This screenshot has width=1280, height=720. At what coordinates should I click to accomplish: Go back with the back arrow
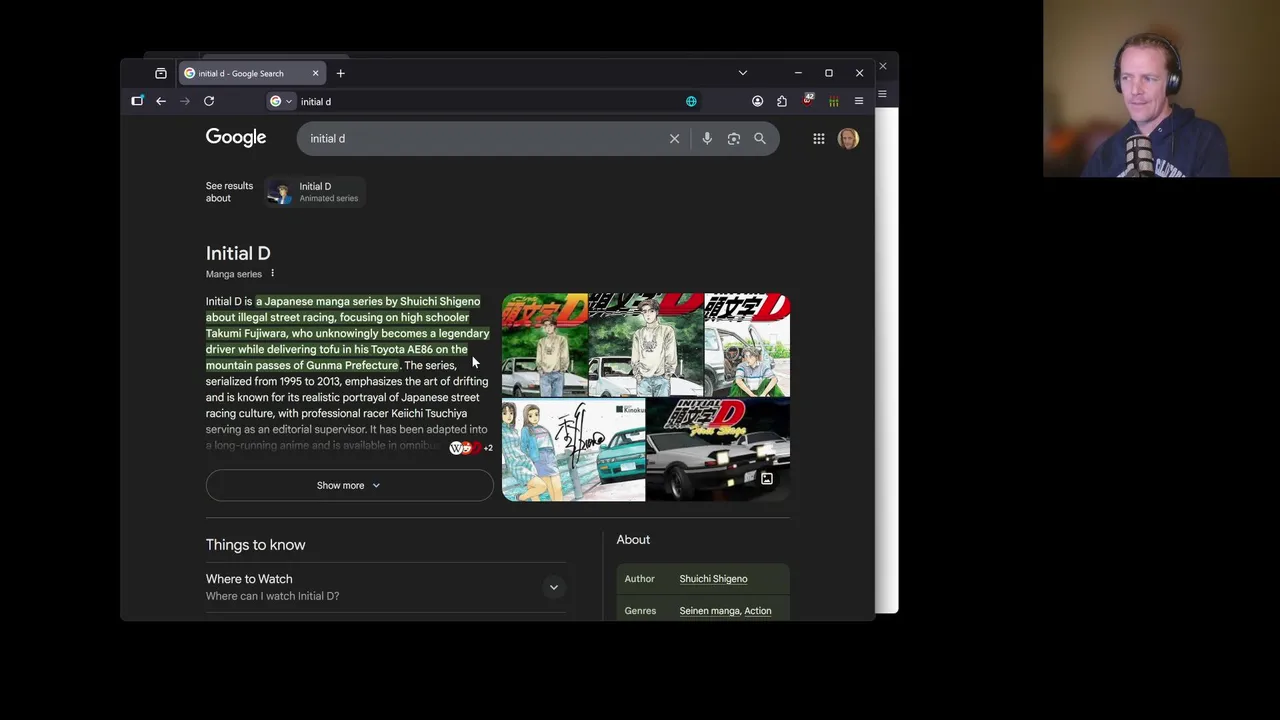(x=161, y=101)
